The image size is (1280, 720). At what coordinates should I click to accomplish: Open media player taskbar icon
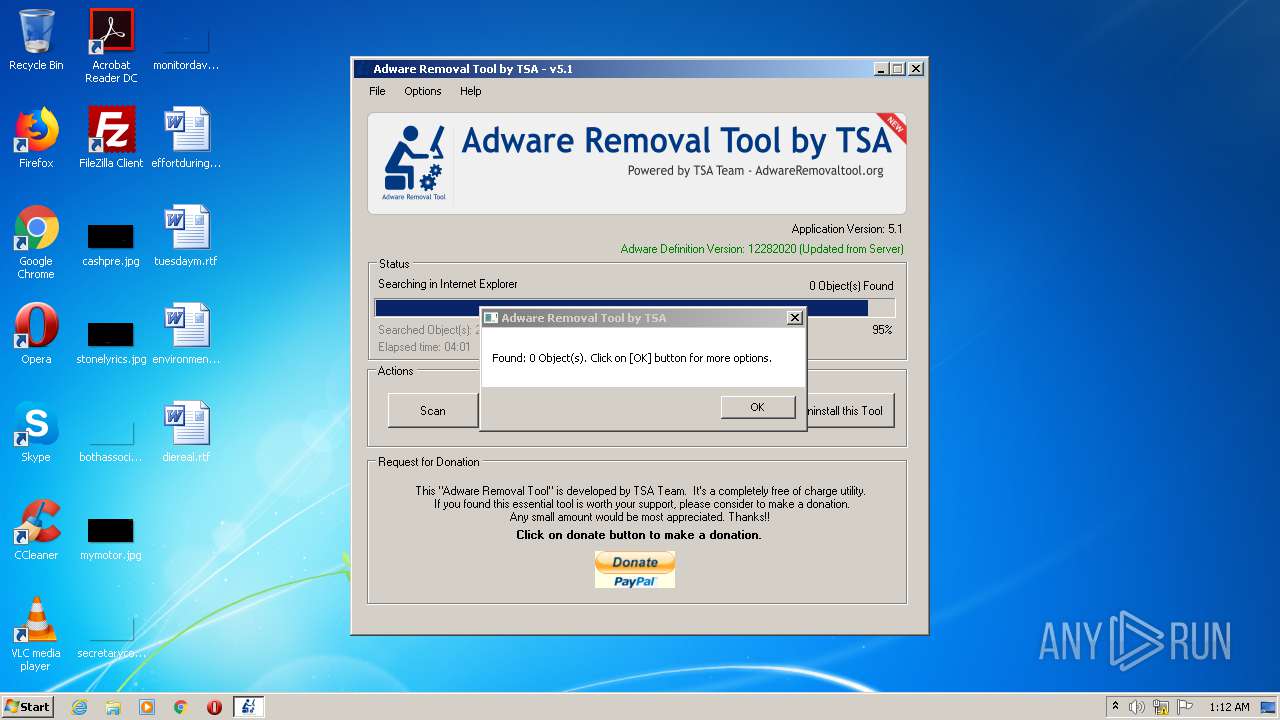click(147, 707)
